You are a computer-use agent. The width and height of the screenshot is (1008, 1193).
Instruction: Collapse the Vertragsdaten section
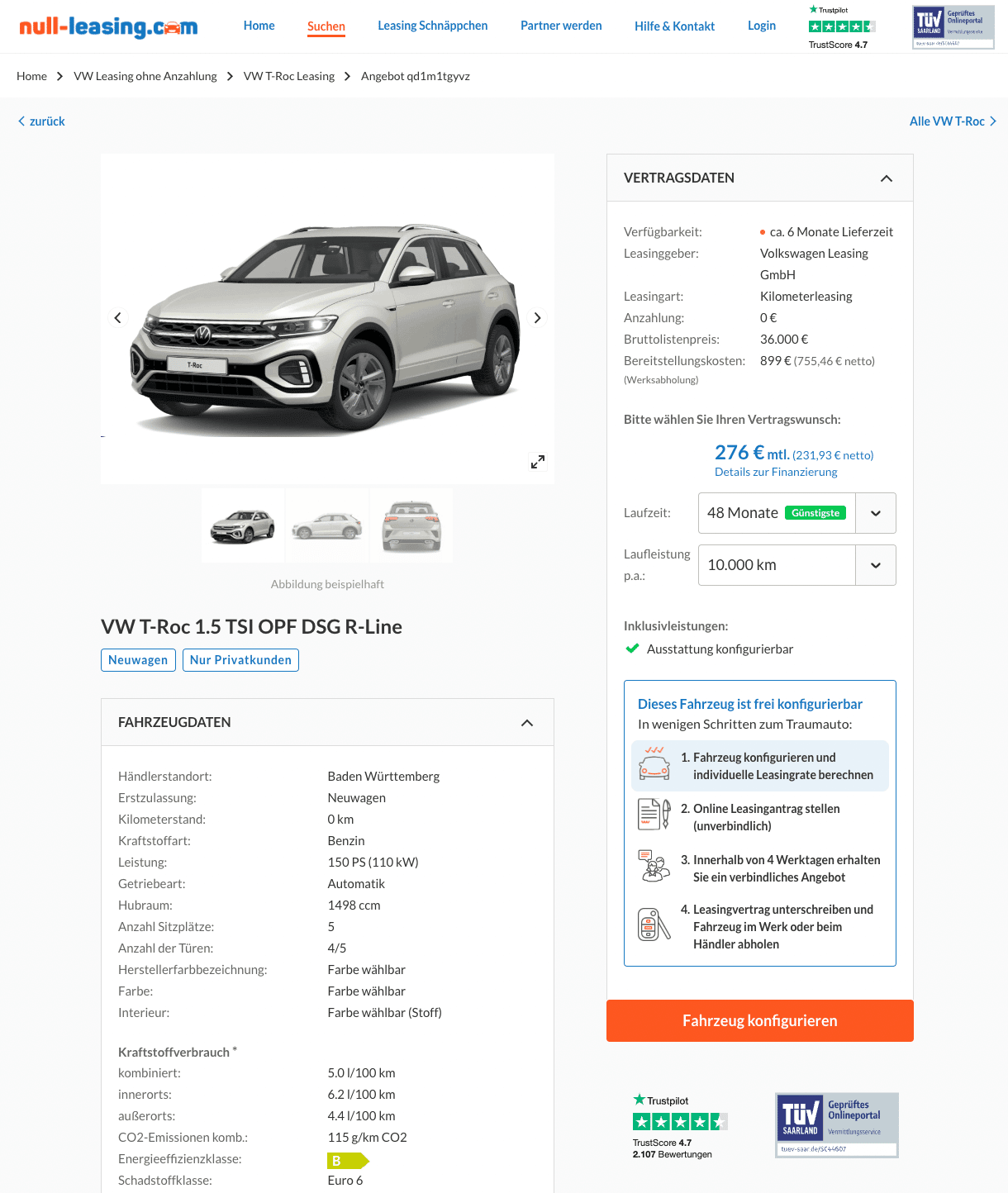coord(887,178)
